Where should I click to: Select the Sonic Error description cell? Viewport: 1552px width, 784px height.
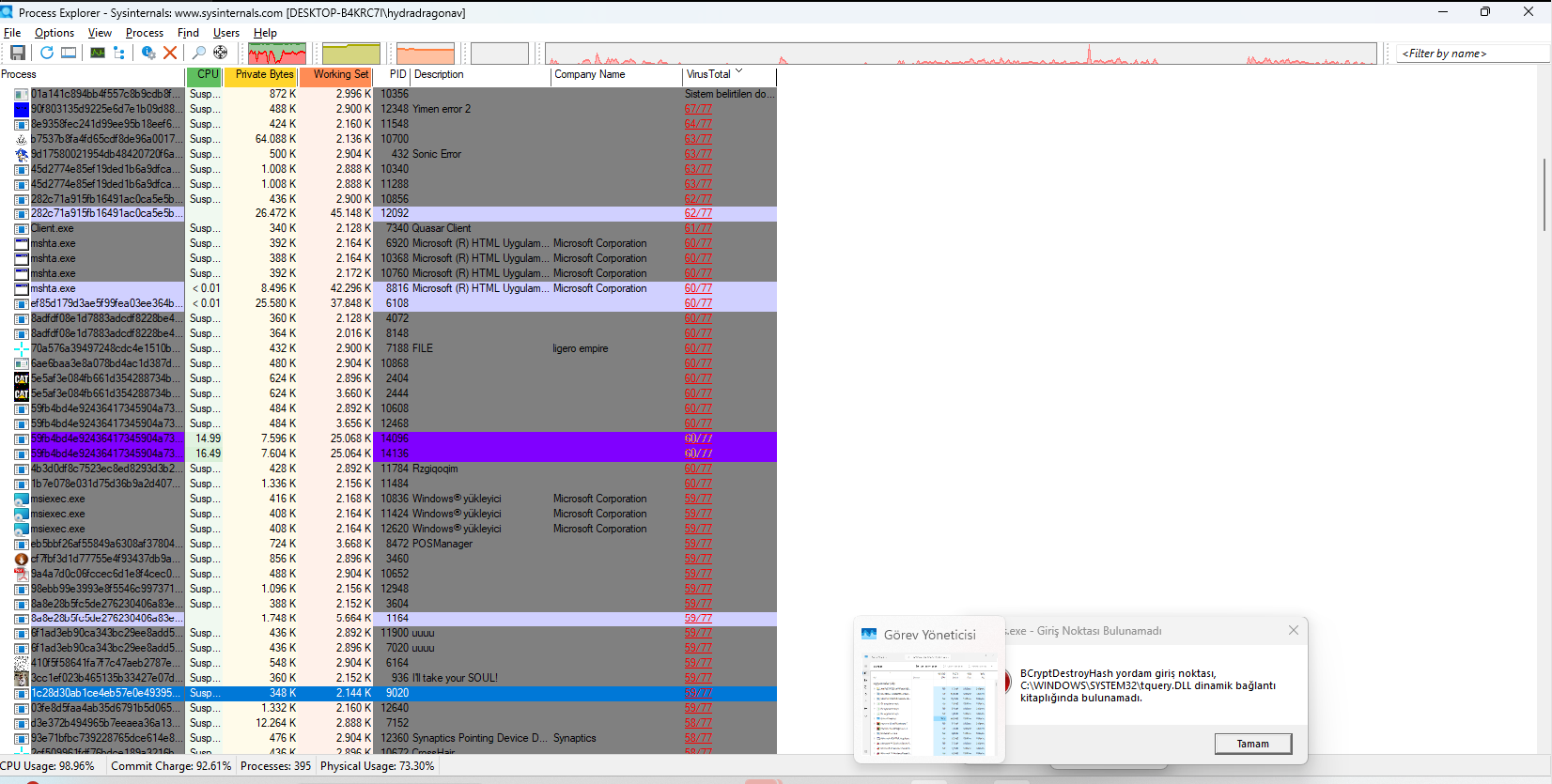click(x=437, y=154)
